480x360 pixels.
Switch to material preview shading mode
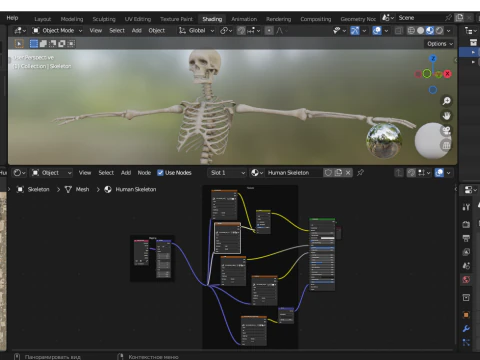pos(430,31)
